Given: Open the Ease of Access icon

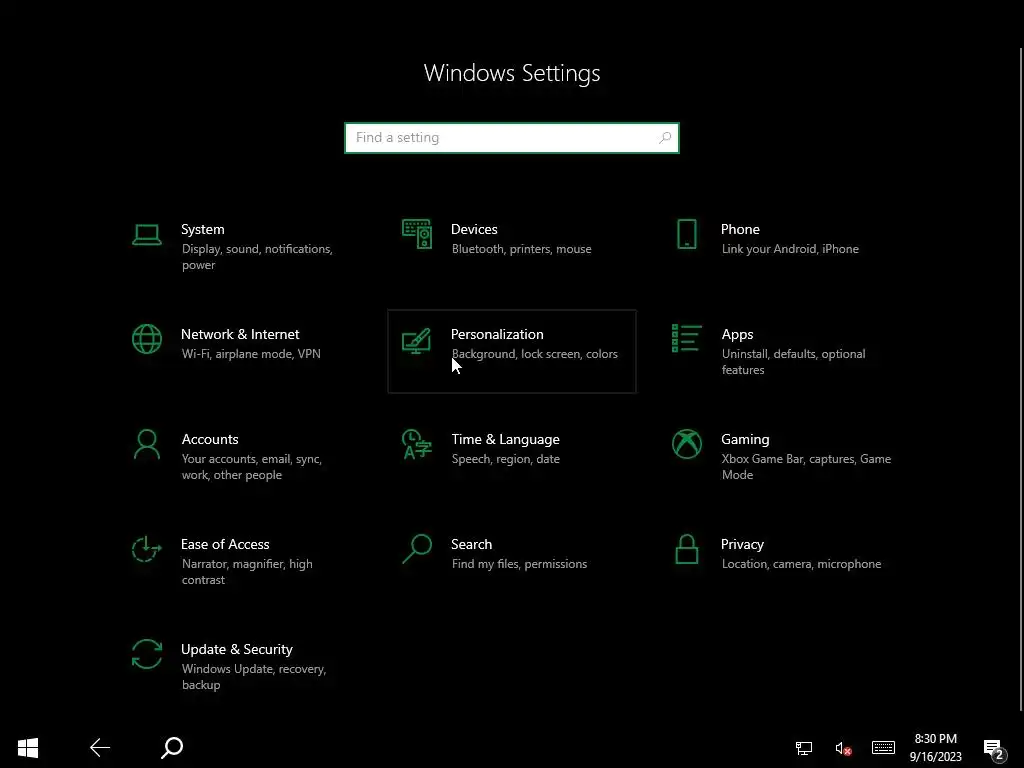Looking at the screenshot, I should click(146, 549).
